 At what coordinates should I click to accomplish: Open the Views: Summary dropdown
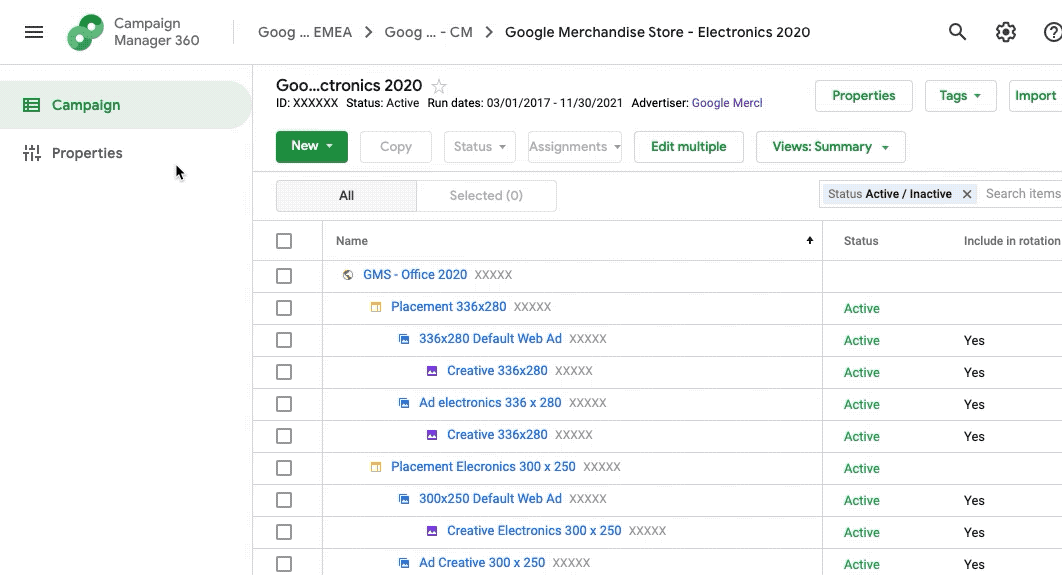[830, 147]
